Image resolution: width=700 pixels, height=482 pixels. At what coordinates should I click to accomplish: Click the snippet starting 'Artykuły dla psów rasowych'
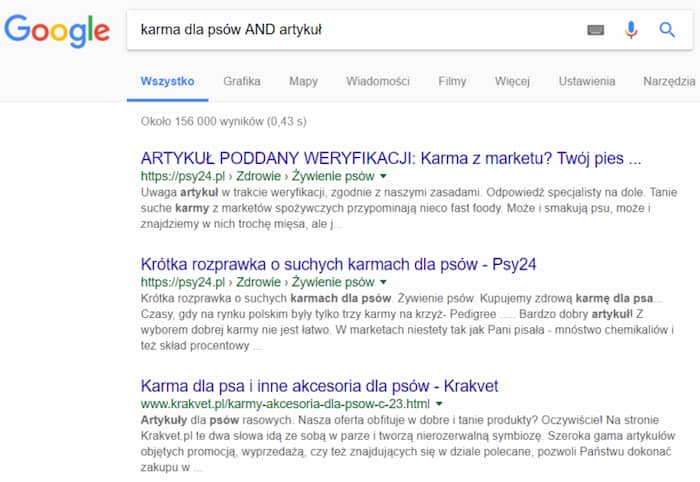tap(408, 444)
